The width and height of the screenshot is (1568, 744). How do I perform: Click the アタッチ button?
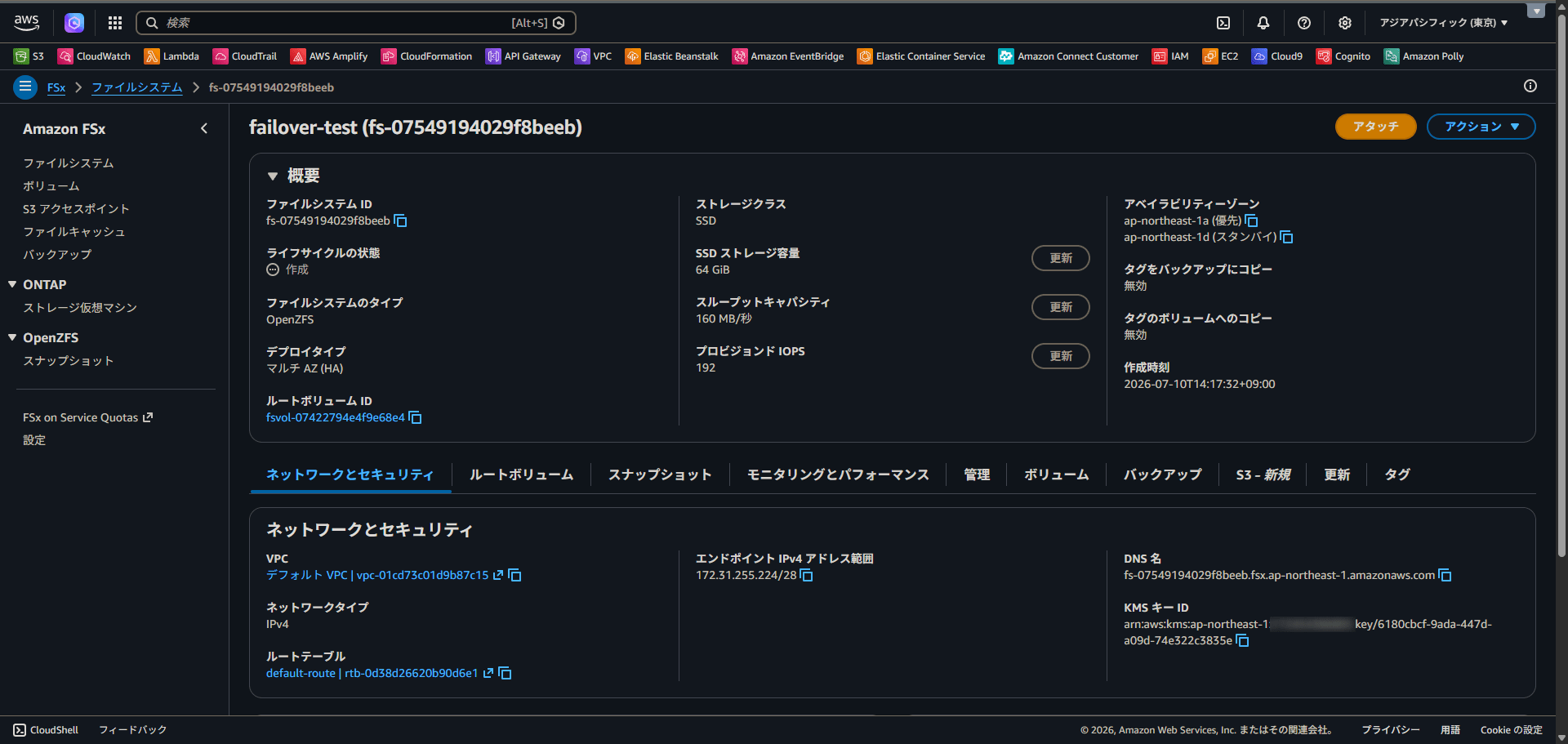coord(1375,127)
